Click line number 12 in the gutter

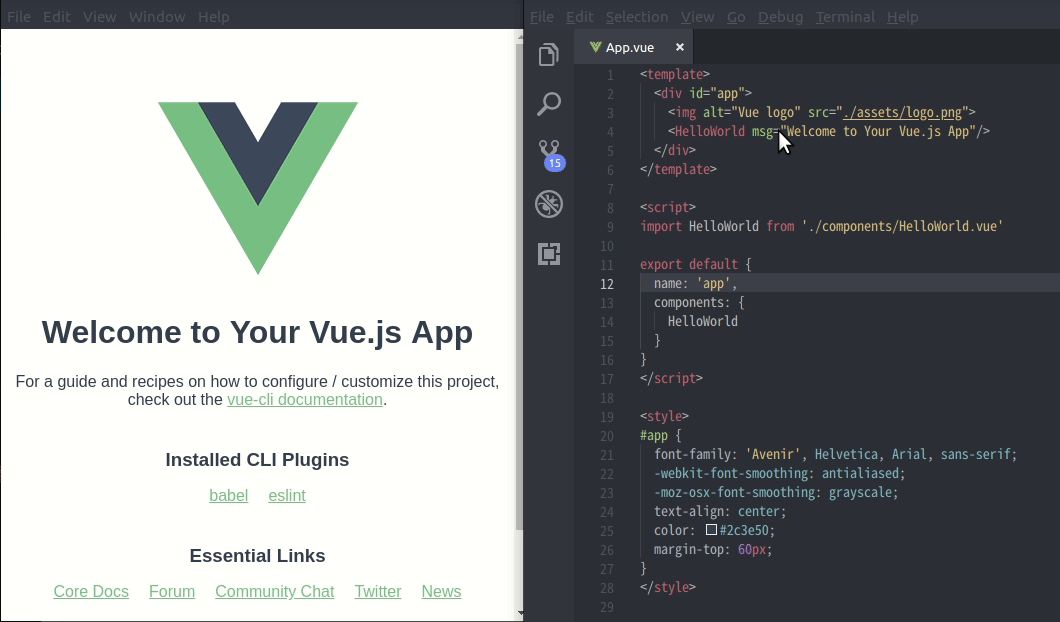[x=606, y=285]
